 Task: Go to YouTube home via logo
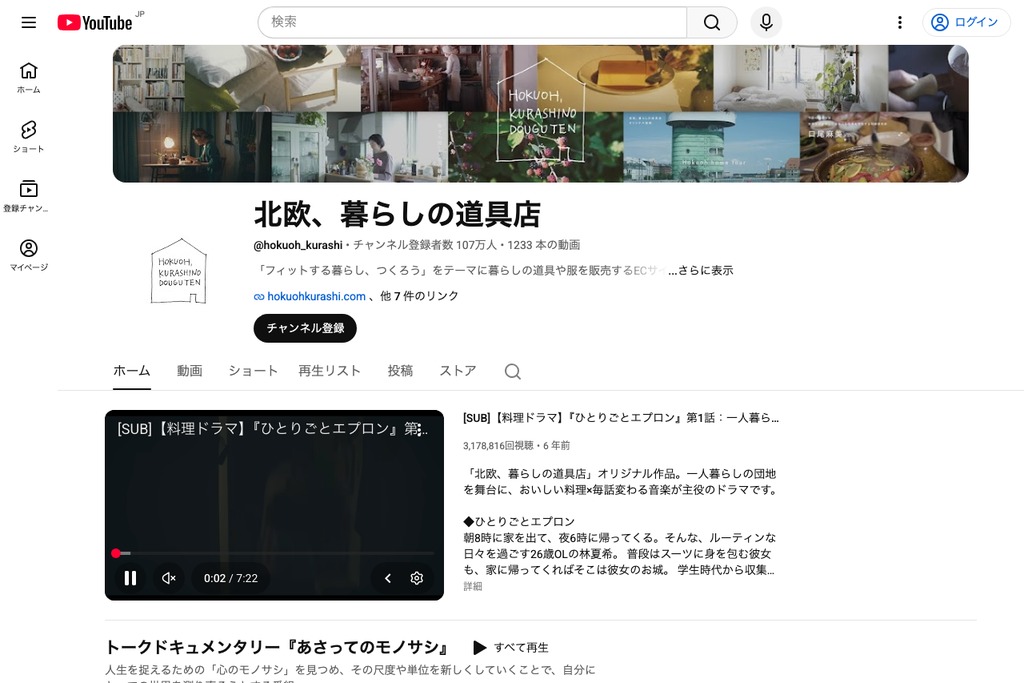pyautogui.click(x=95, y=22)
